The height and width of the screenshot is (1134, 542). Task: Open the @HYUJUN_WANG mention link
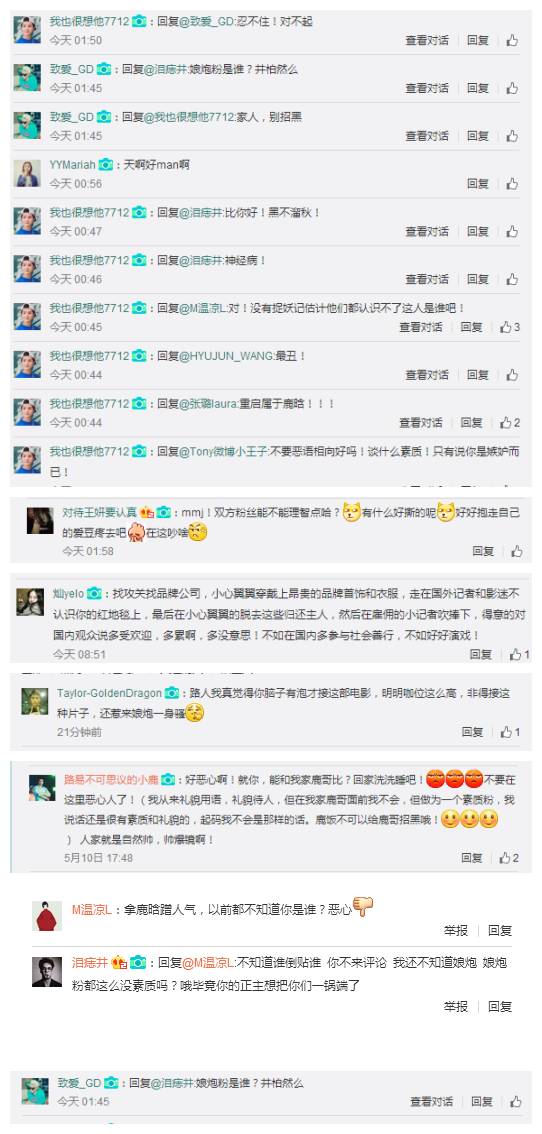click(x=222, y=356)
